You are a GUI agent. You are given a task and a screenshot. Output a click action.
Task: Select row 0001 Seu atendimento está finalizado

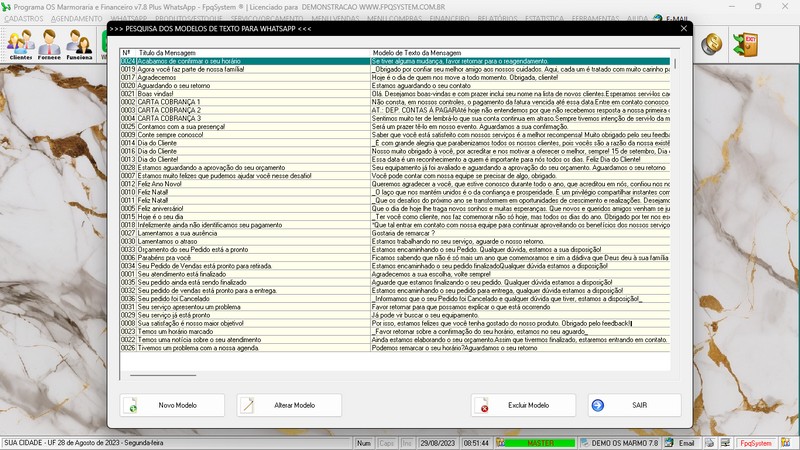[395, 274]
